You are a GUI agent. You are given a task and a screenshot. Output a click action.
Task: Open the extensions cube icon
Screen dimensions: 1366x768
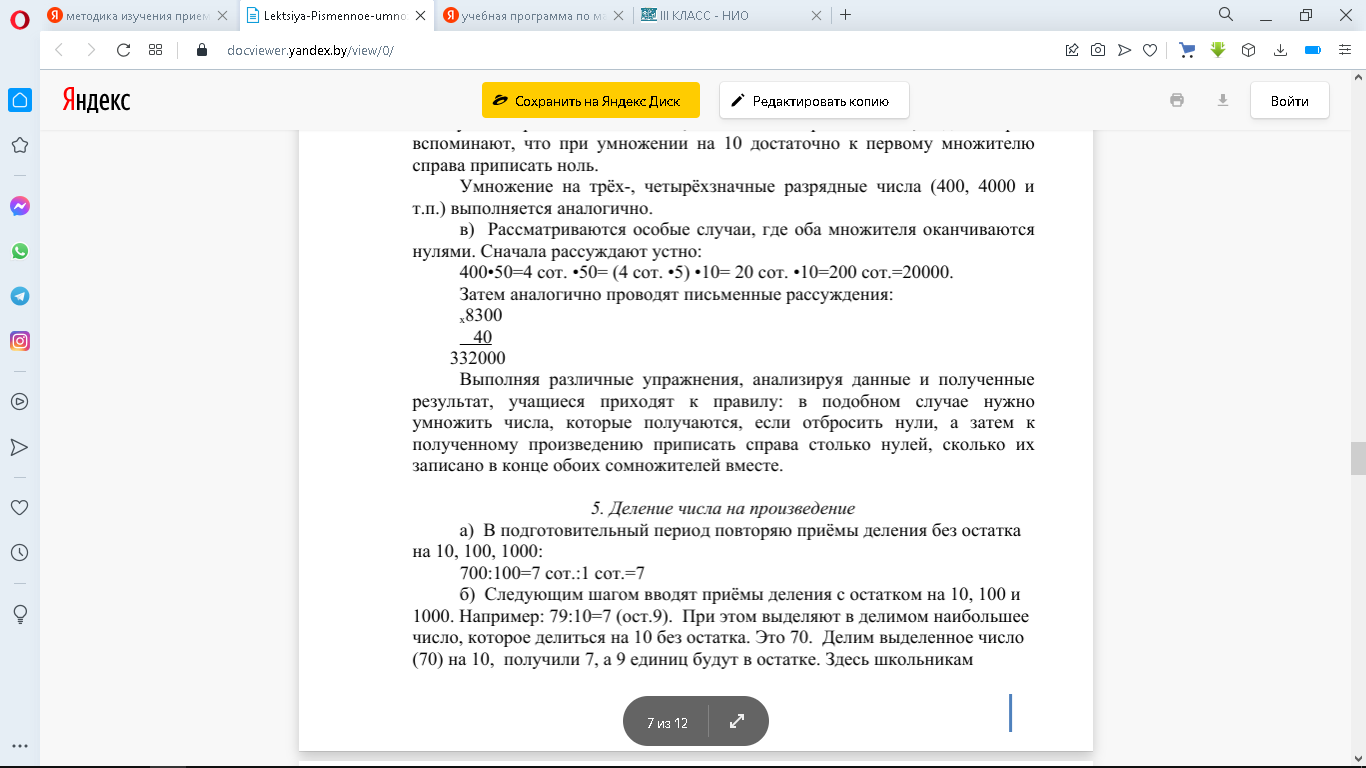(1248, 50)
